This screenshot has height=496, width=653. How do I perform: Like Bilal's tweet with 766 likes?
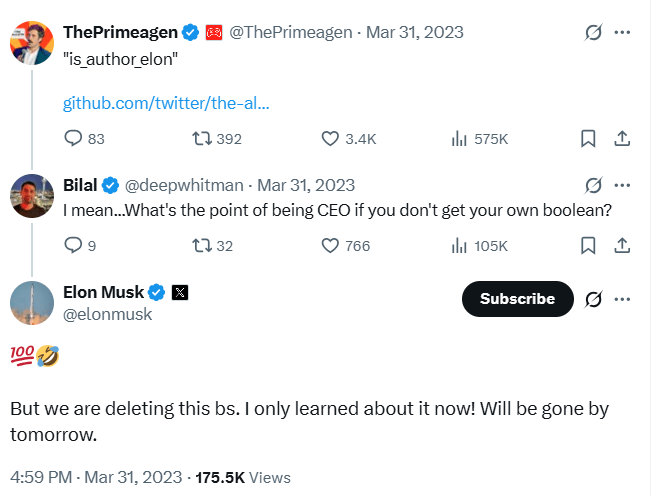click(x=331, y=245)
